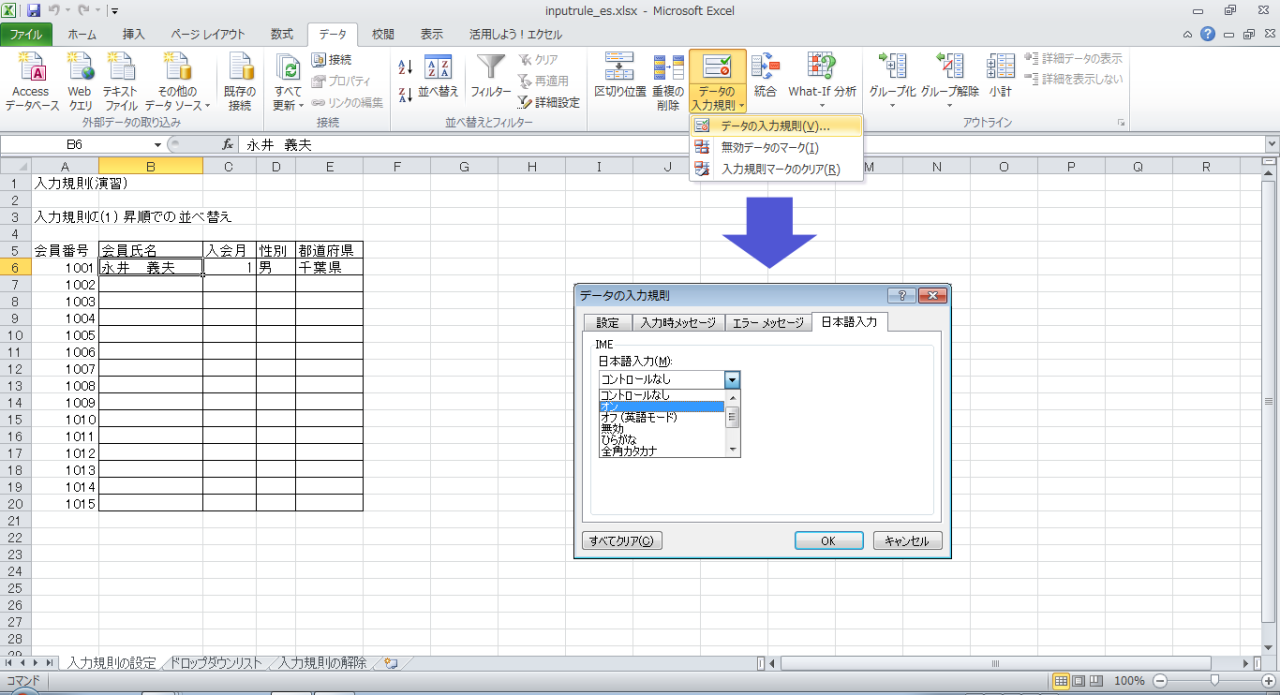1280x695 pixels.
Task: Switch to the 数式 ribbon tab
Action: 282,34
